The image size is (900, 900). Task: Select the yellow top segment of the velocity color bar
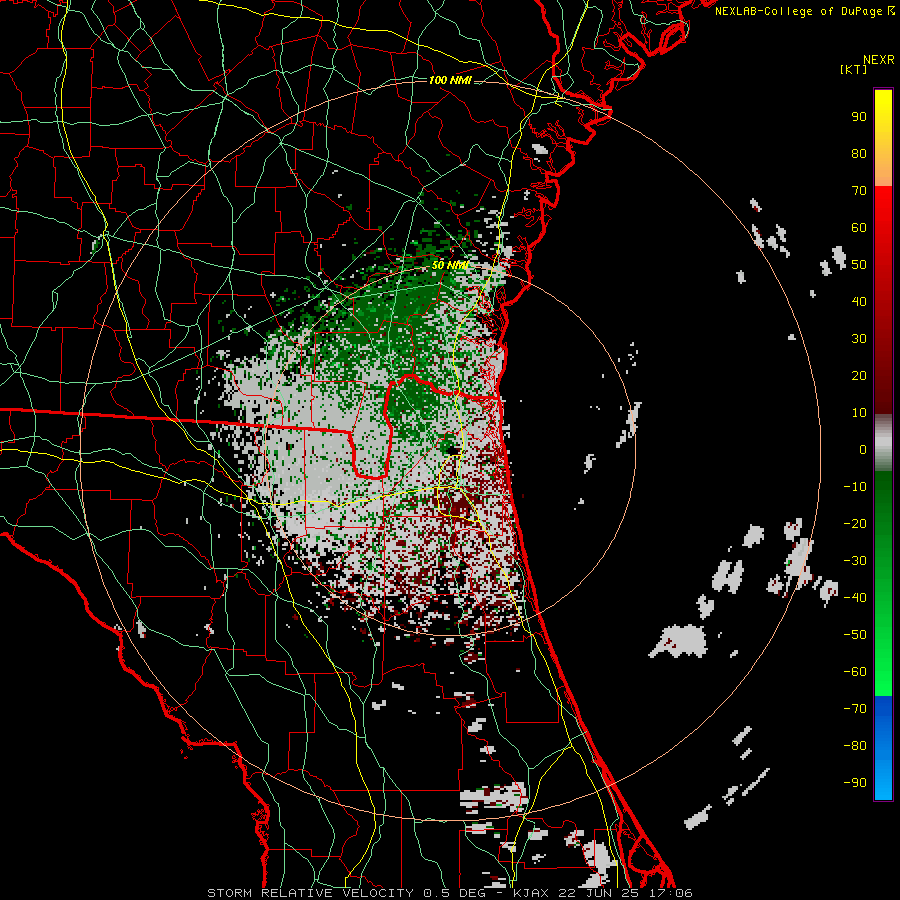click(883, 138)
